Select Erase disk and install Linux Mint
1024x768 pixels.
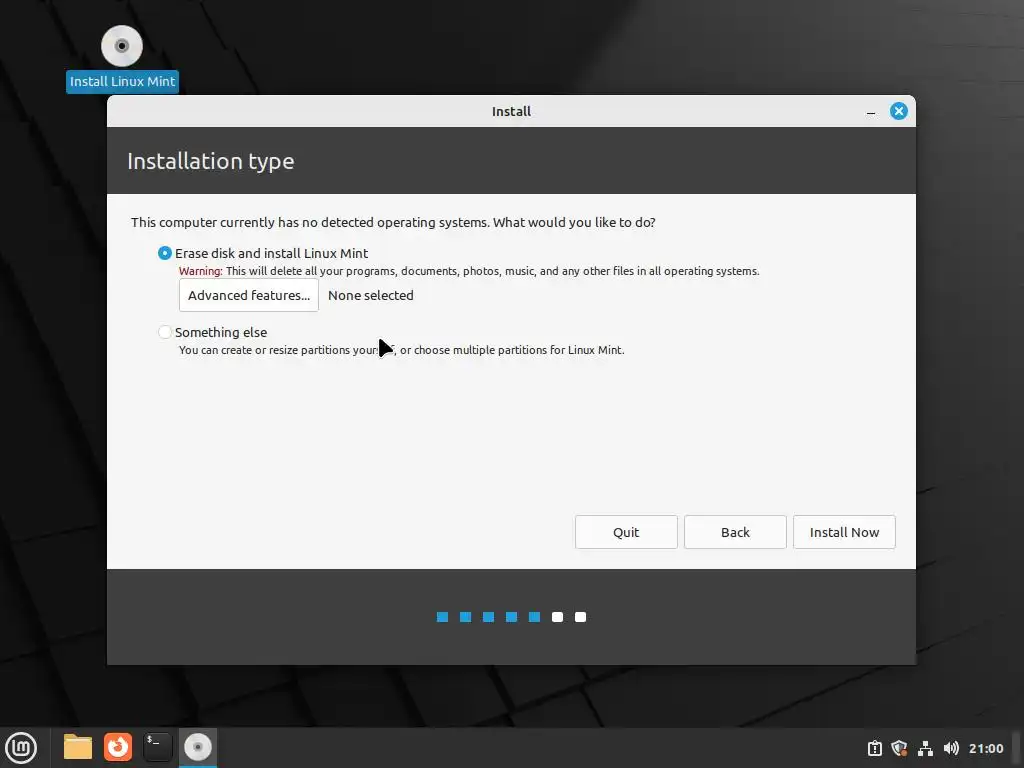point(263,253)
